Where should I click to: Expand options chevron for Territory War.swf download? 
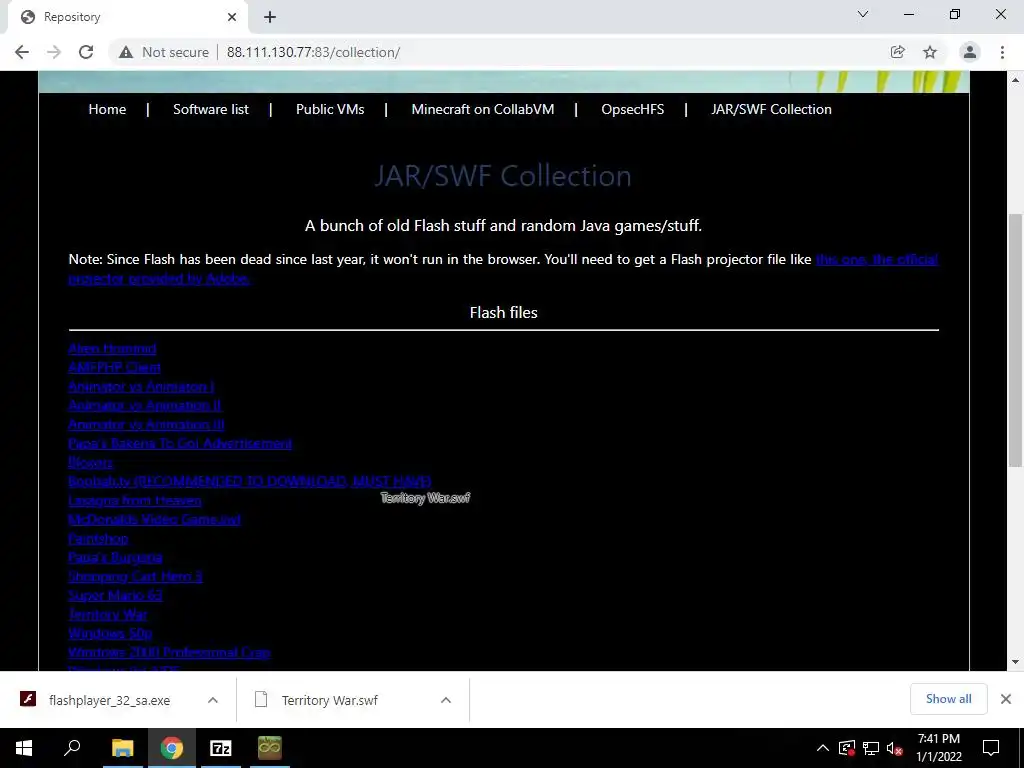[x=446, y=700]
